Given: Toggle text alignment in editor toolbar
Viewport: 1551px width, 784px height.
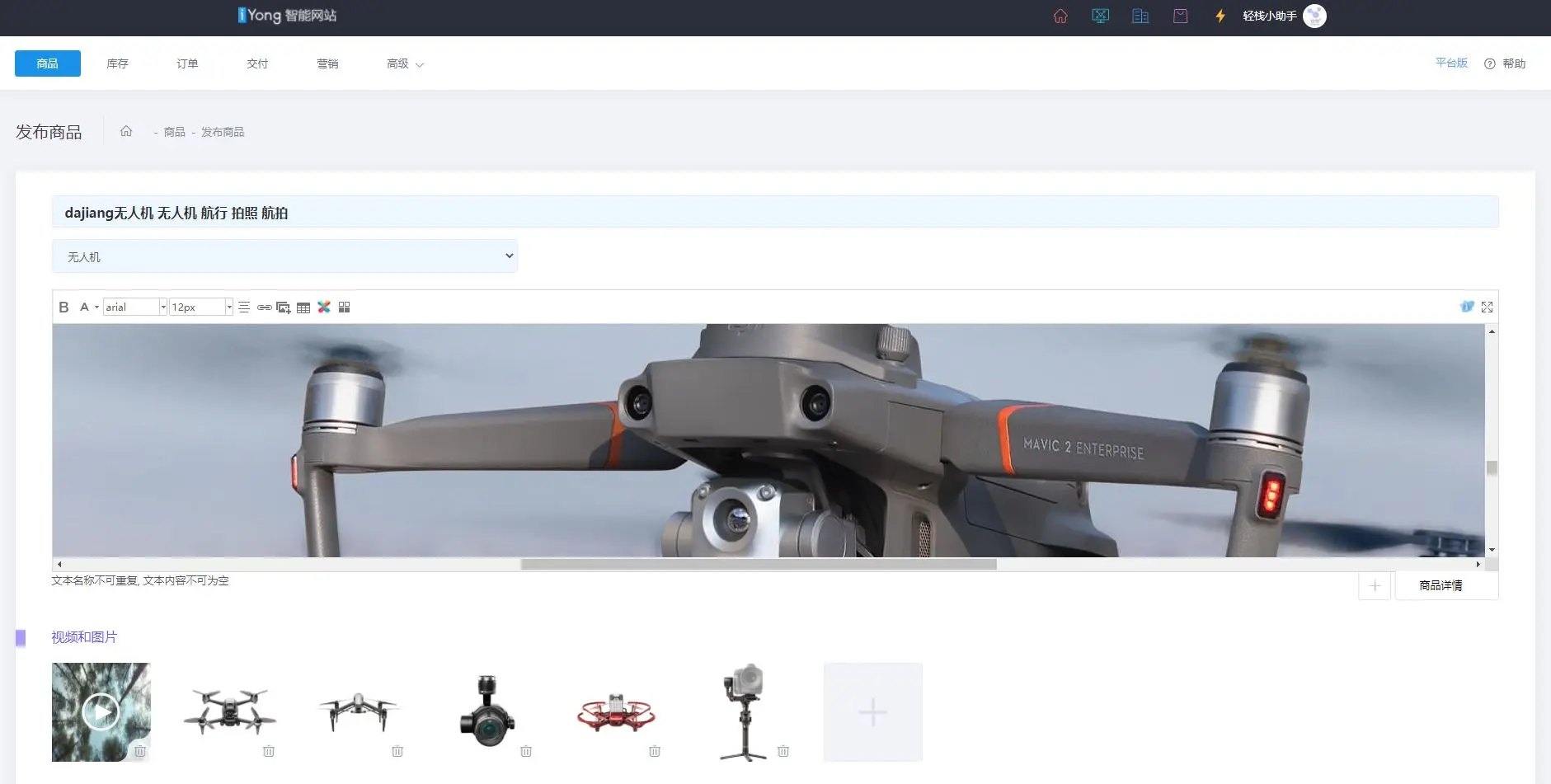Looking at the screenshot, I should tap(244, 307).
